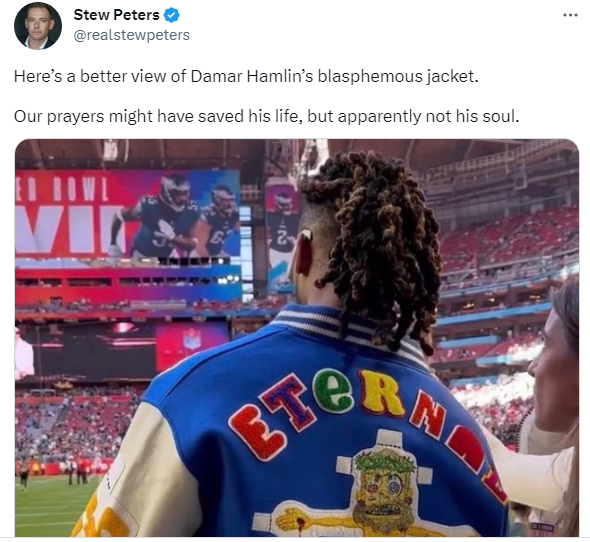Click the crown of thorns patch on jacket

pyautogui.click(x=386, y=462)
